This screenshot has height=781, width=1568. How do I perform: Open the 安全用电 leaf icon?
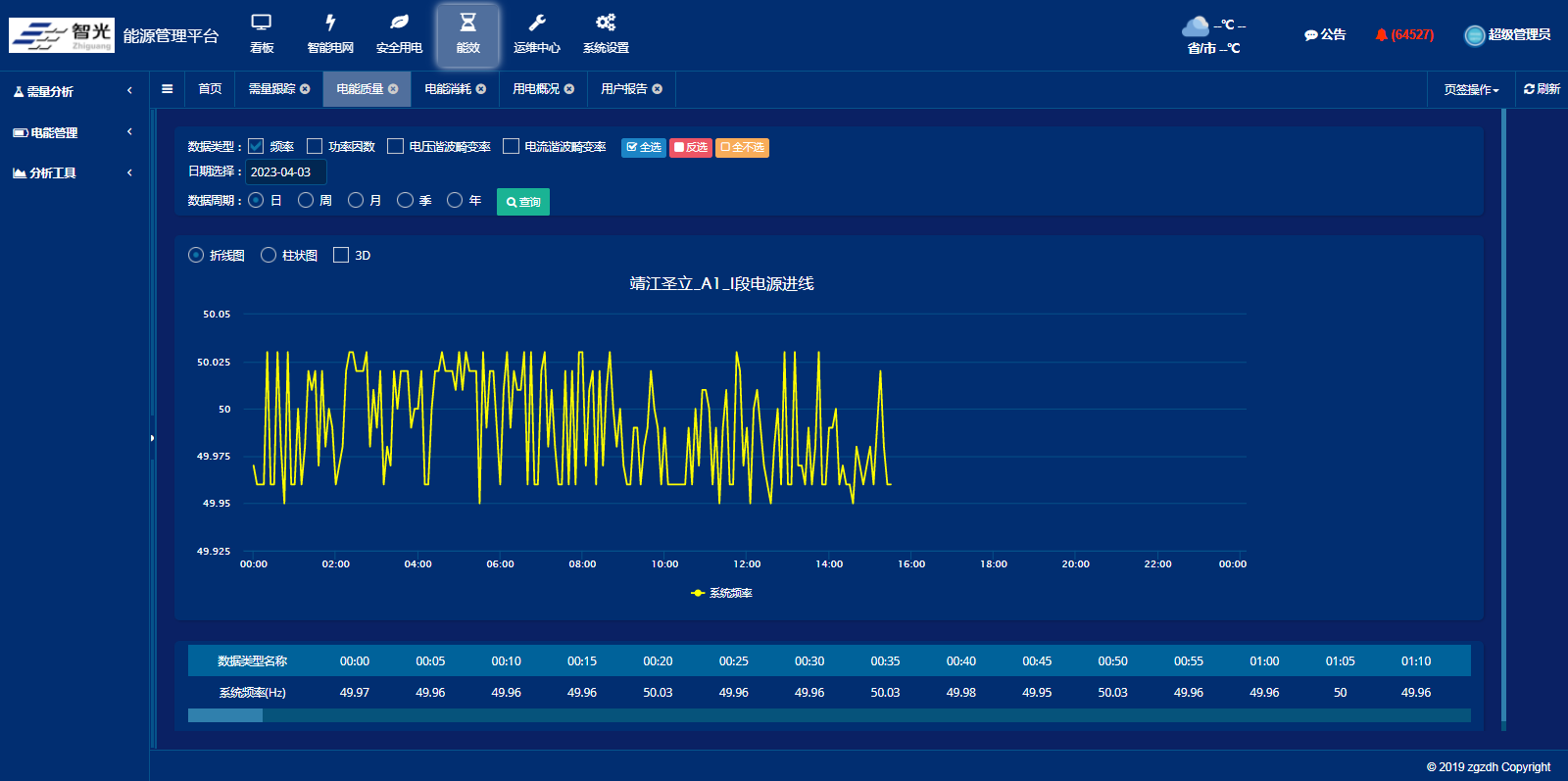click(x=399, y=23)
